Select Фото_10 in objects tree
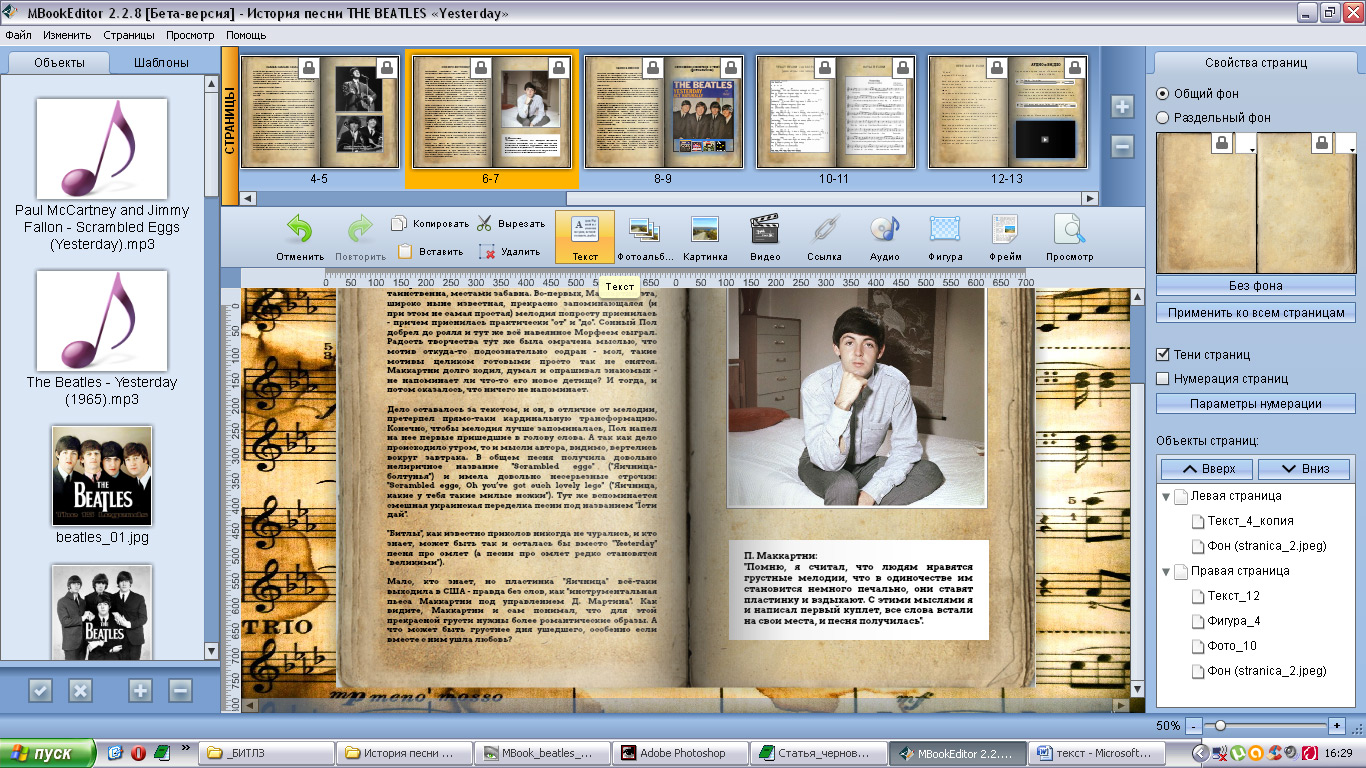The image size is (1366, 768). pos(1231,646)
